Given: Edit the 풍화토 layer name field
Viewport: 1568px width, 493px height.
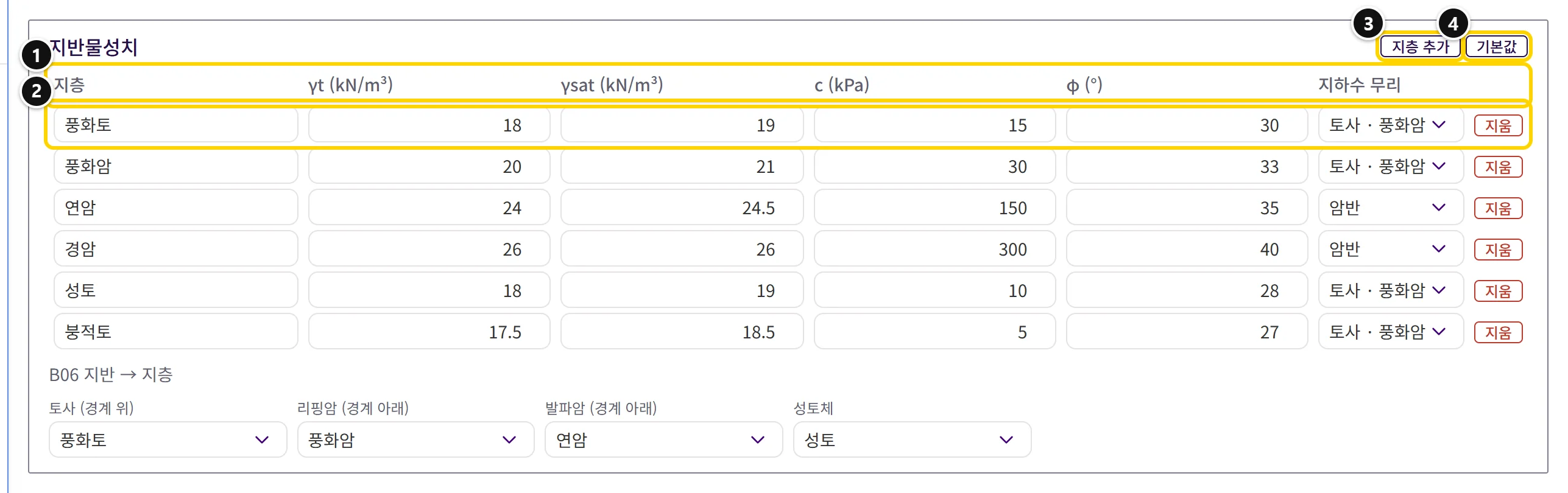Looking at the screenshot, I should click(176, 125).
